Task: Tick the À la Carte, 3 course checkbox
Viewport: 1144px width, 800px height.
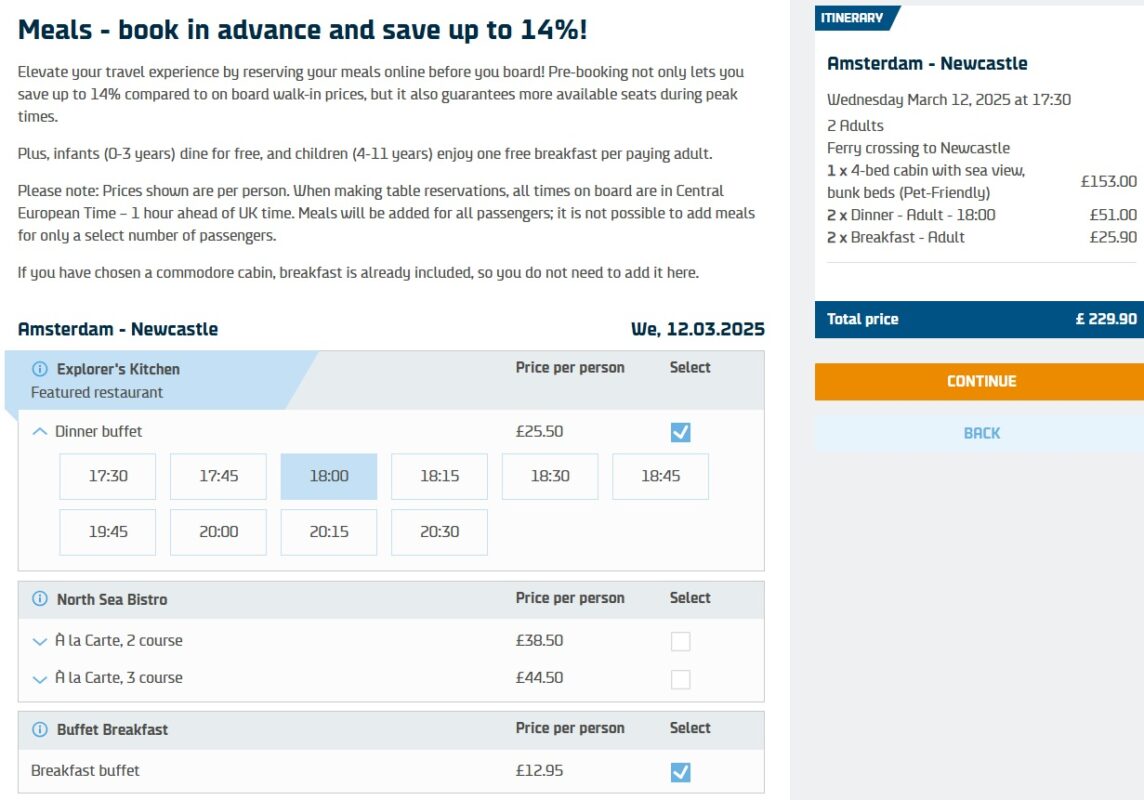Action: (x=680, y=679)
